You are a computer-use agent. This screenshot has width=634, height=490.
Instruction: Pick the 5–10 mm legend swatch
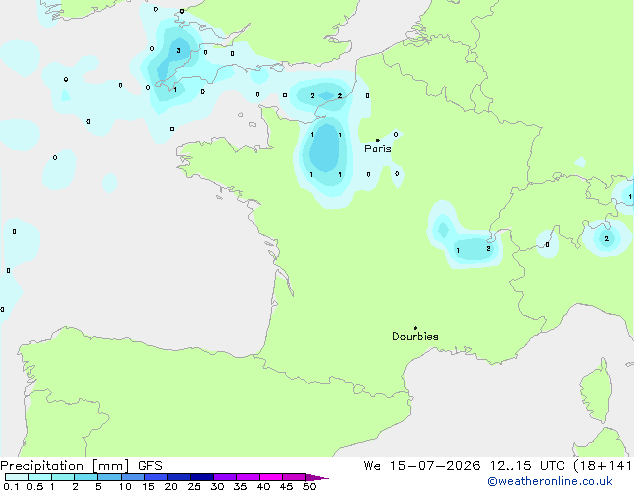point(110,477)
